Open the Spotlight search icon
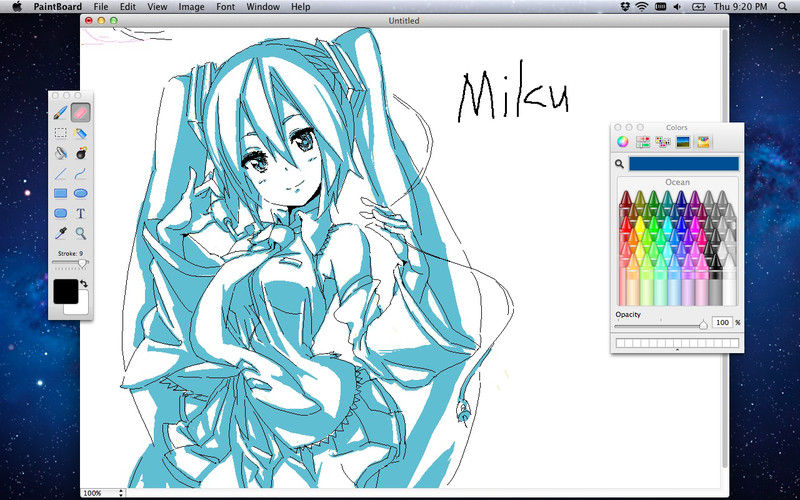 [783, 7]
